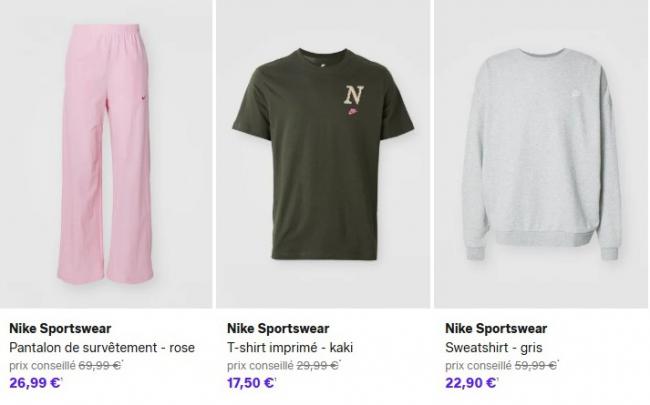Image resolution: width=650 pixels, height=405 pixels.
Task: Click the crossed-out 59,99 € price
Action: 537,365
